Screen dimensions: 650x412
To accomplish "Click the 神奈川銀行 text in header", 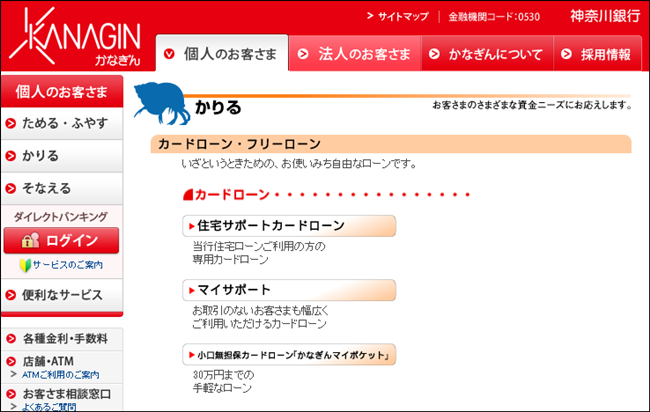I will coord(605,16).
